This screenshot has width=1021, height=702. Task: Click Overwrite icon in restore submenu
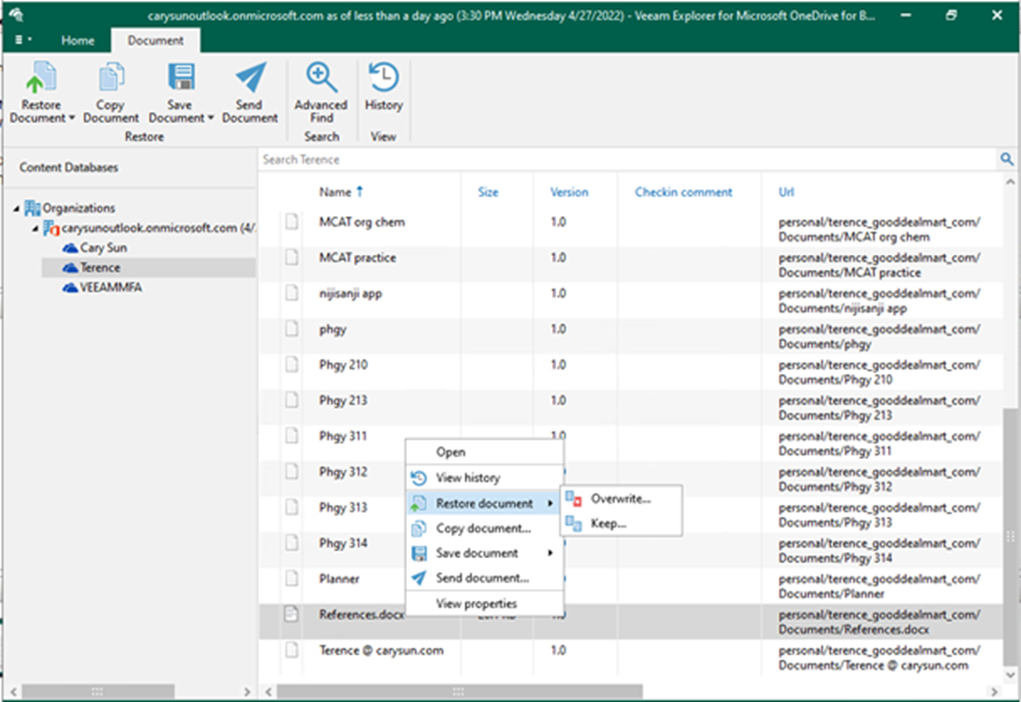[x=574, y=499]
